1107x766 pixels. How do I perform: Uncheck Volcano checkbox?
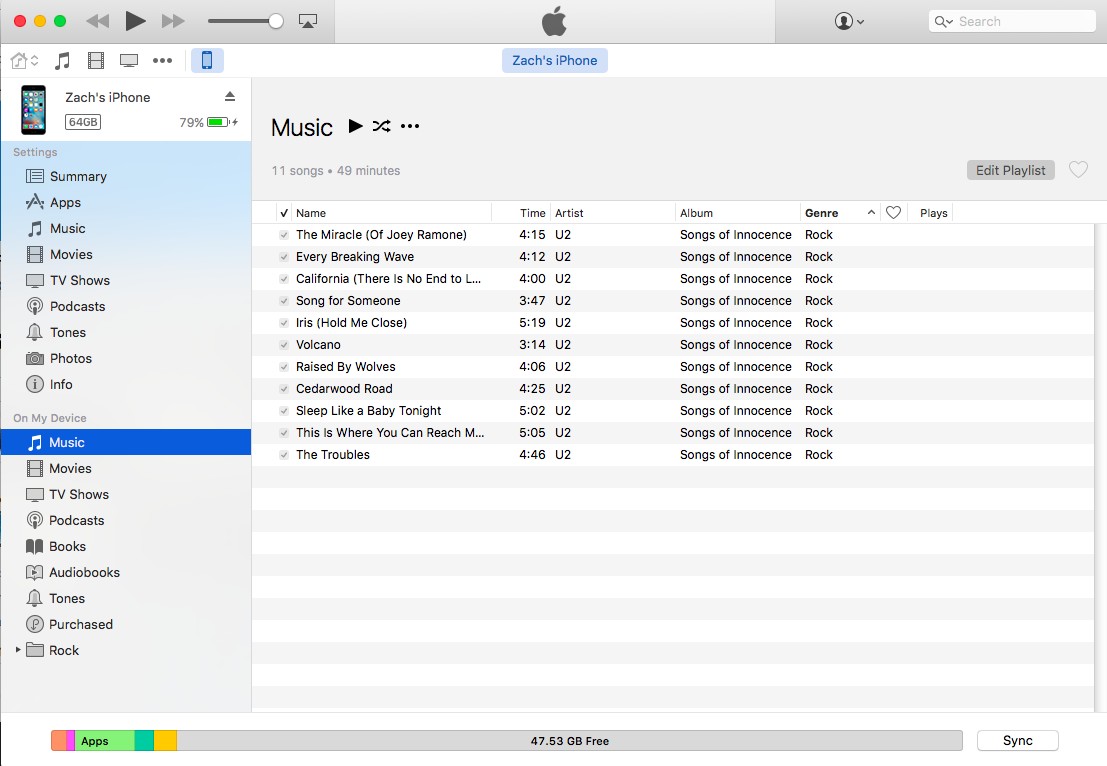coord(284,345)
